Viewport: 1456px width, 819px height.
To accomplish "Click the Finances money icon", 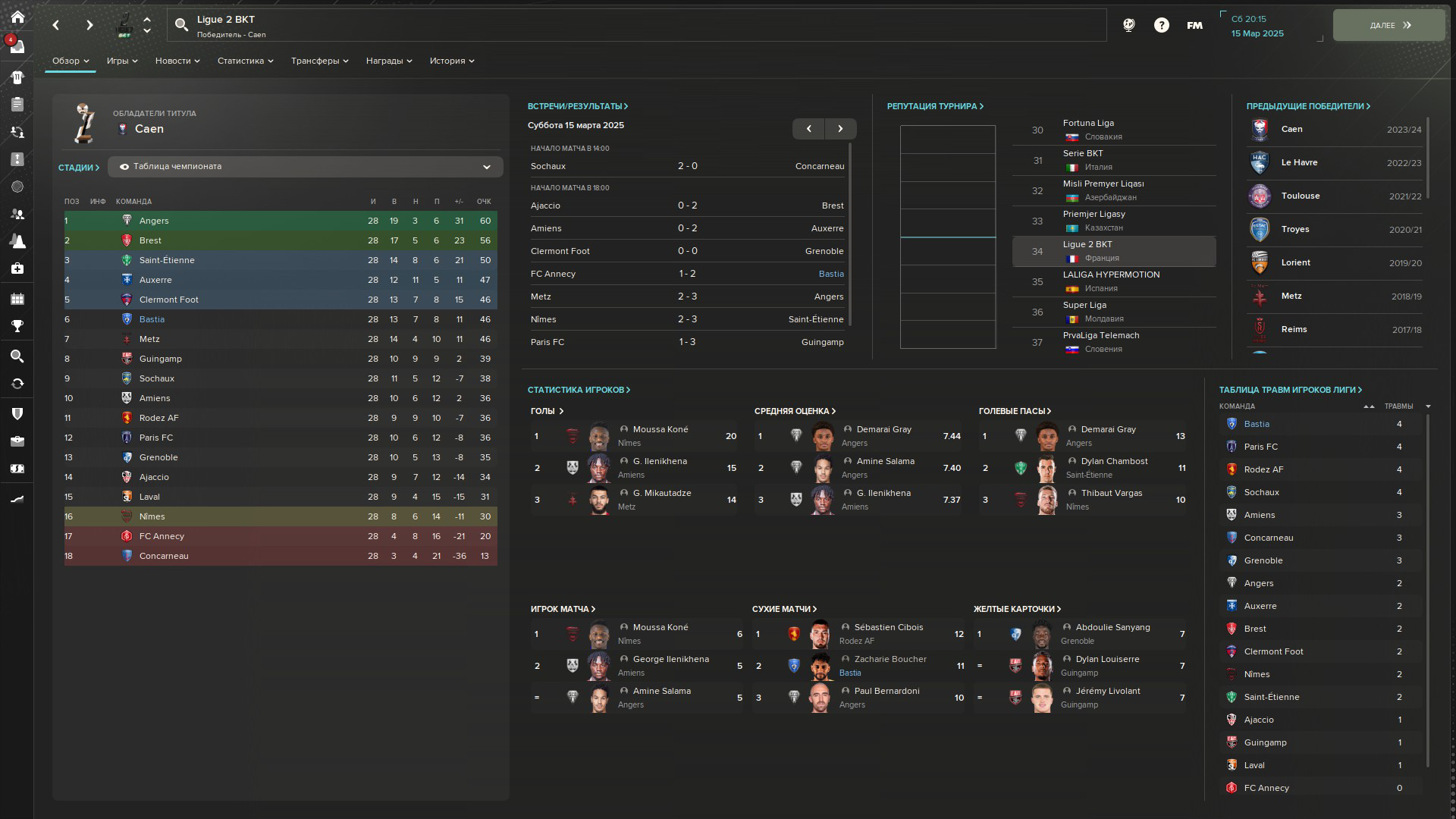I will pos(17,469).
